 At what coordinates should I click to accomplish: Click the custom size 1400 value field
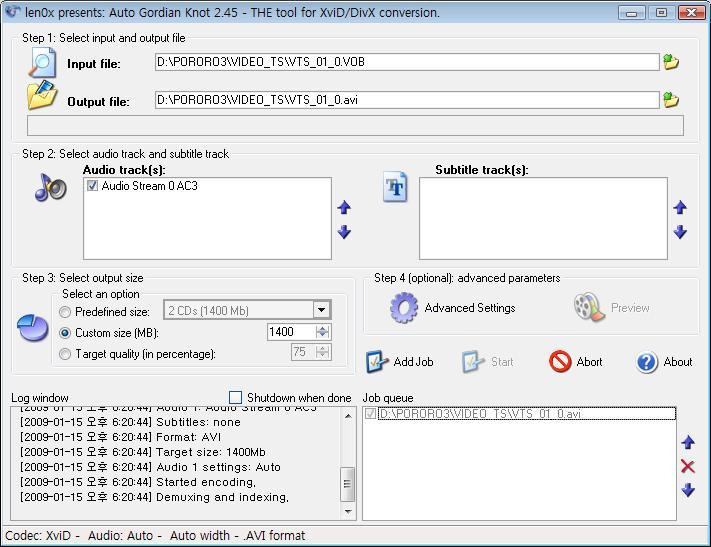point(292,332)
